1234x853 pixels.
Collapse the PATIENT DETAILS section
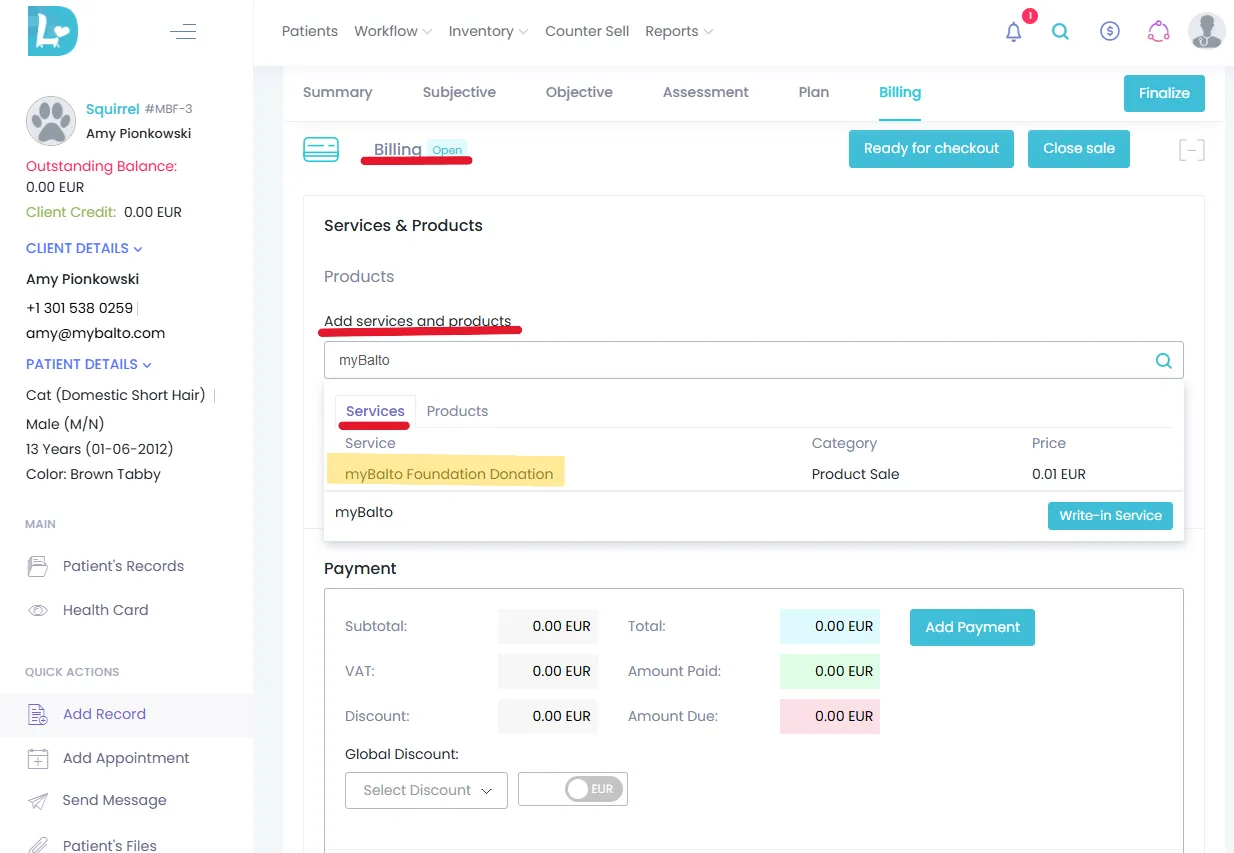click(x=89, y=364)
